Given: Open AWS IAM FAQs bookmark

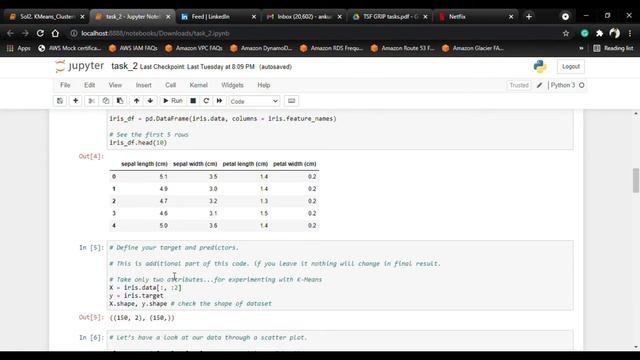Looking at the screenshot, I should point(133,48).
